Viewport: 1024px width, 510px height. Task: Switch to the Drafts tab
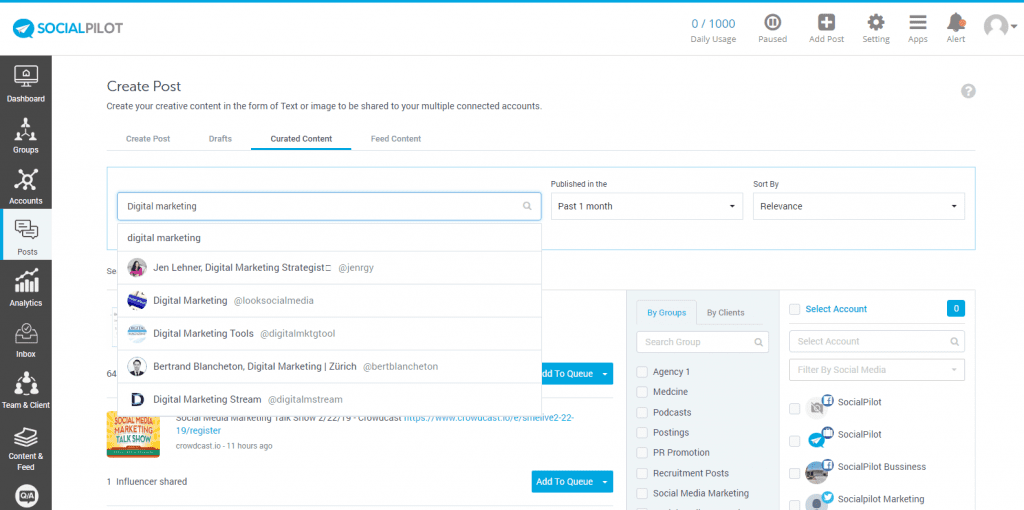(x=220, y=139)
